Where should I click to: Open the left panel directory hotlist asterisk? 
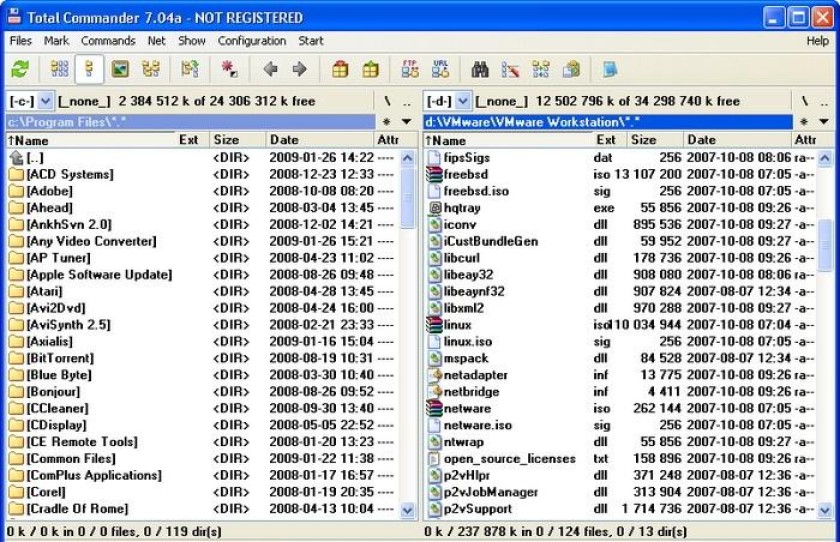click(386, 122)
